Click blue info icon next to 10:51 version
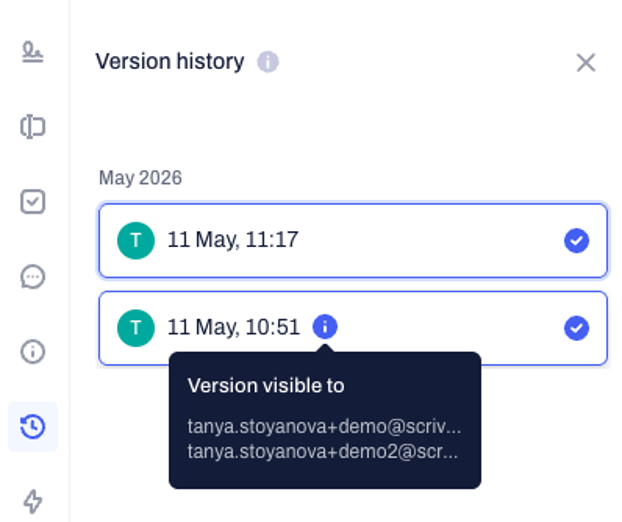The height and width of the screenshot is (522, 622). [325, 327]
